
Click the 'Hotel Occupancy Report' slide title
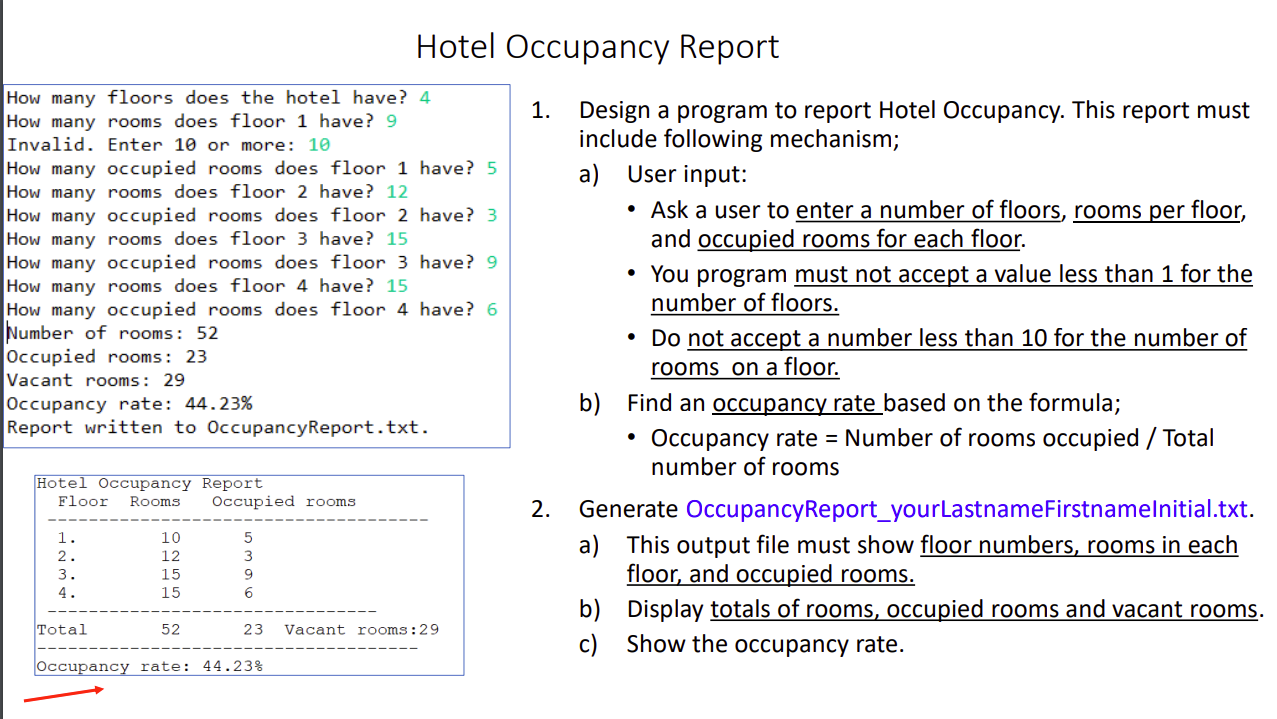pyautogui.click(x=597, y=46)
